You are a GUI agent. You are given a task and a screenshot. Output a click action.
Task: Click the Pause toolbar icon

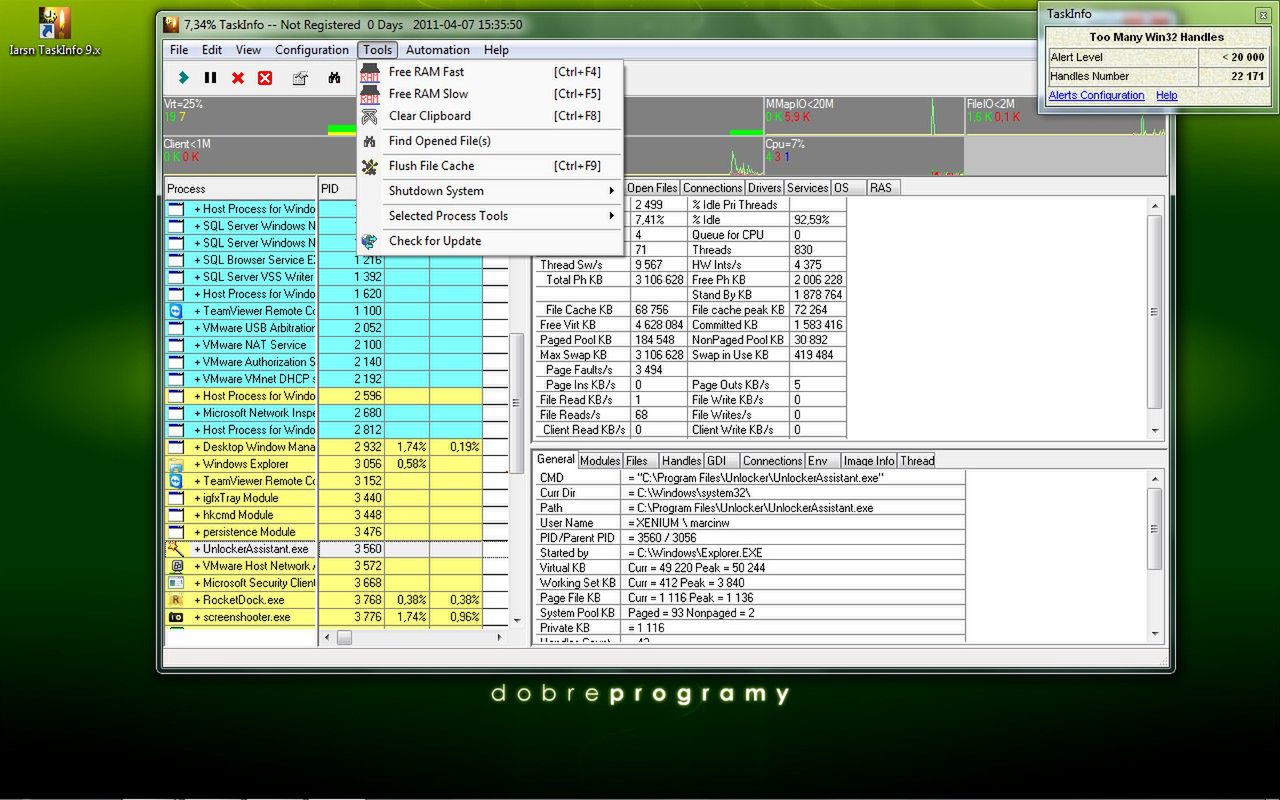coord(210,77)
